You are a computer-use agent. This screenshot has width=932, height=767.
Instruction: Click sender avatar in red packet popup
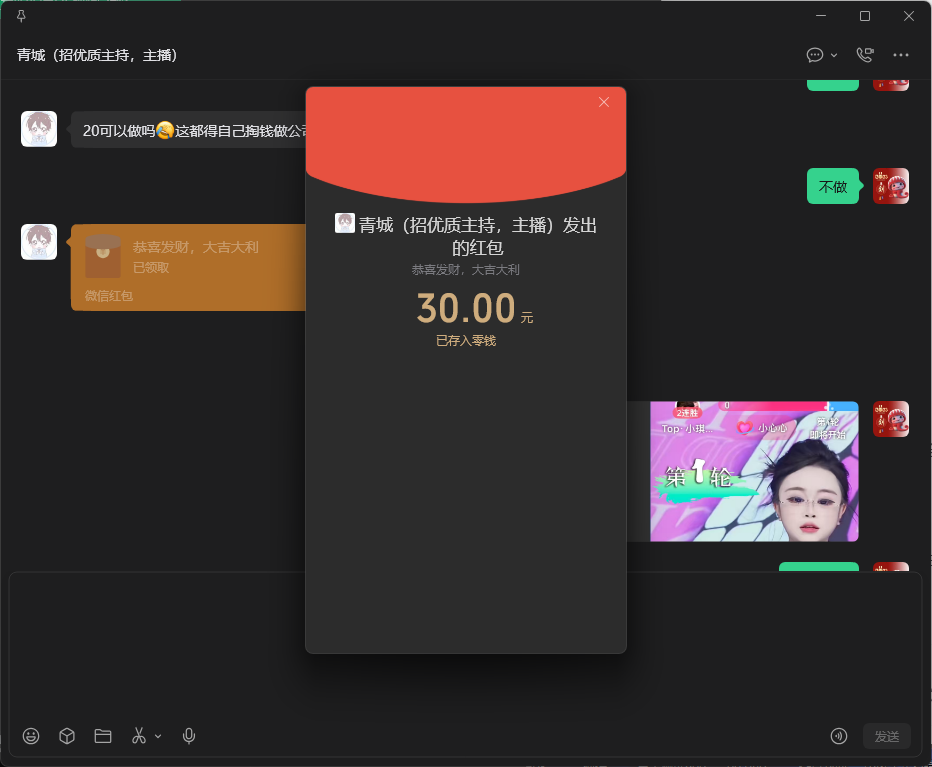pyautogui.click(x=345, y=223)
